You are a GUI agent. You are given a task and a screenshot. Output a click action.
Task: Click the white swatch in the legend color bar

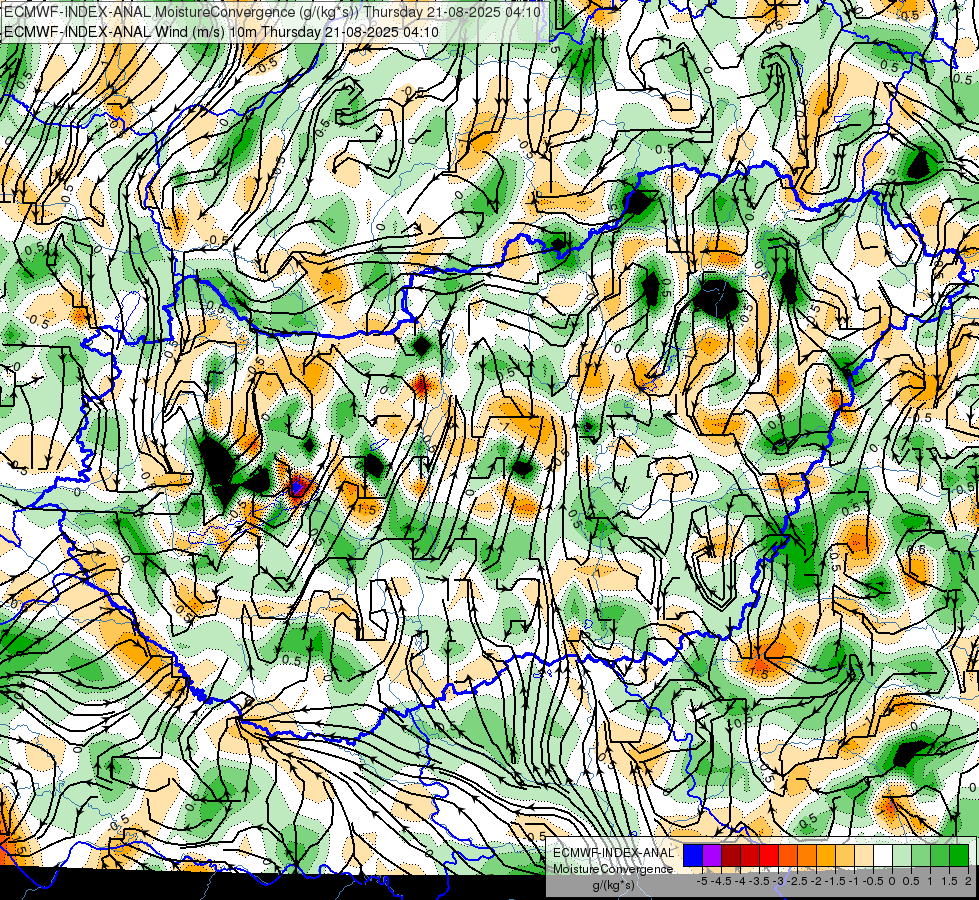pos(883,856)
